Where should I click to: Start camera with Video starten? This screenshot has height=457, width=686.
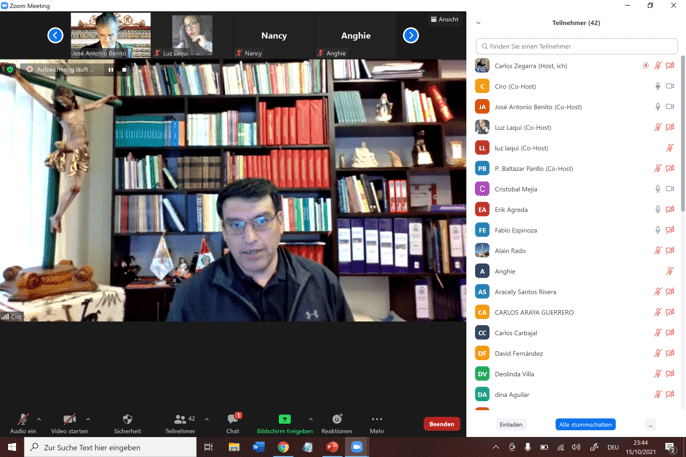(69, 421)
